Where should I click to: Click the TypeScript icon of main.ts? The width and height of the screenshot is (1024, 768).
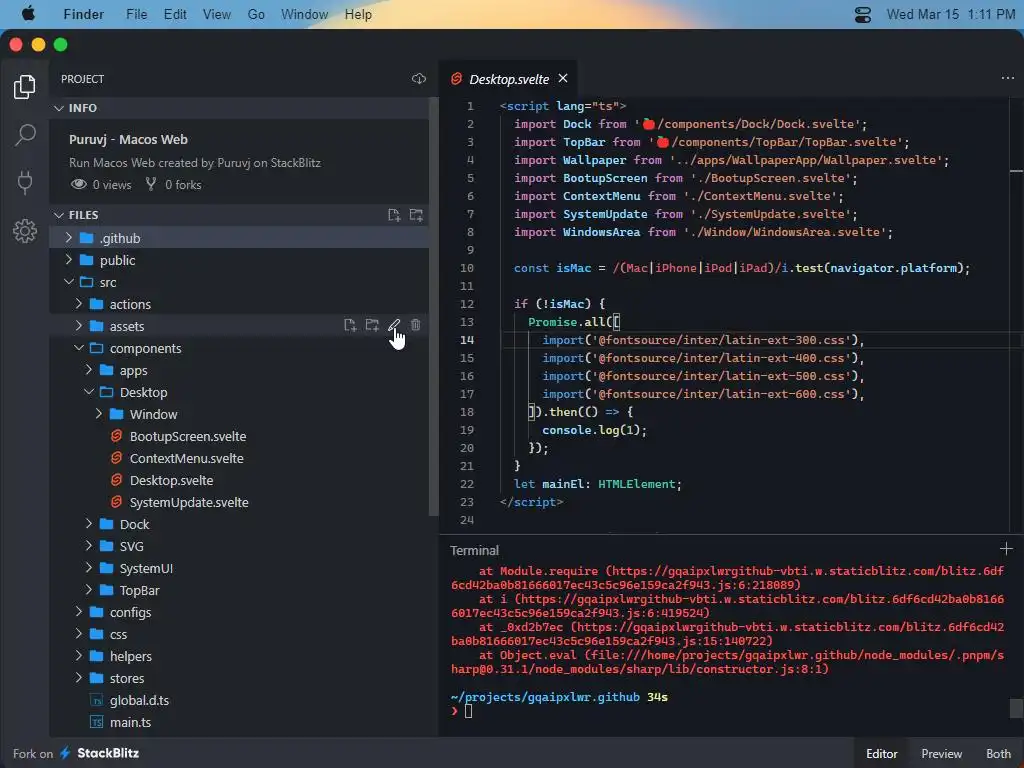97,722
